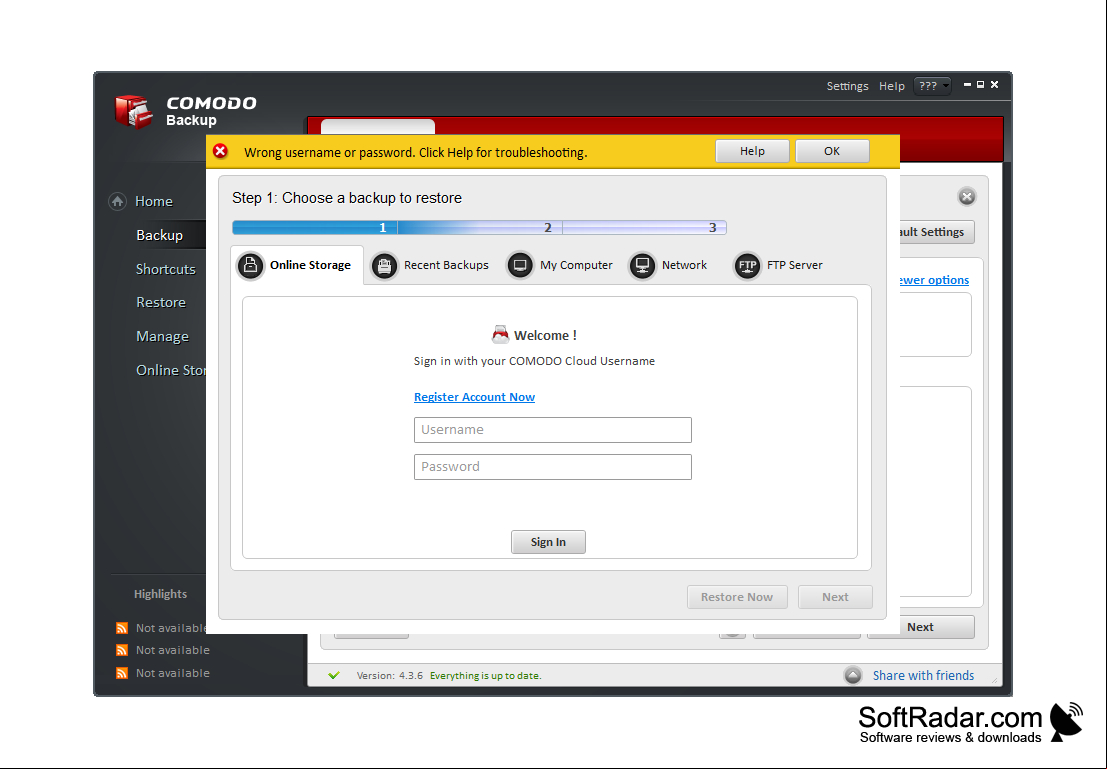Click the COMODO Backup logo icon
Image resolution: width=1107 pixels, height=769 pixels.
point(133,112)
